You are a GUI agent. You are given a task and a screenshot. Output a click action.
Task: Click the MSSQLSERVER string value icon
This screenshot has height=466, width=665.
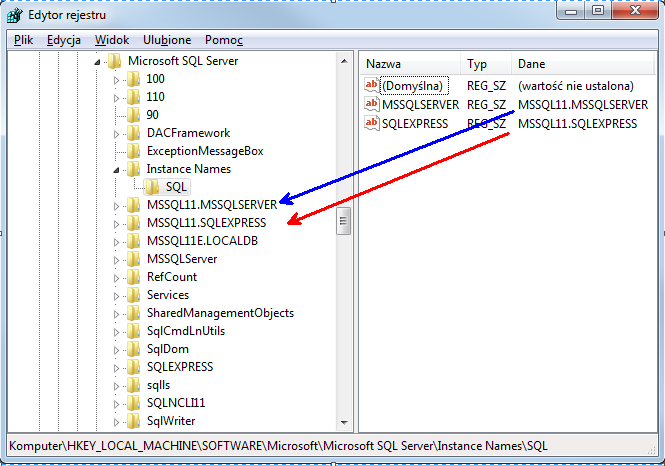pyautogui.click(x=372, y=104)
